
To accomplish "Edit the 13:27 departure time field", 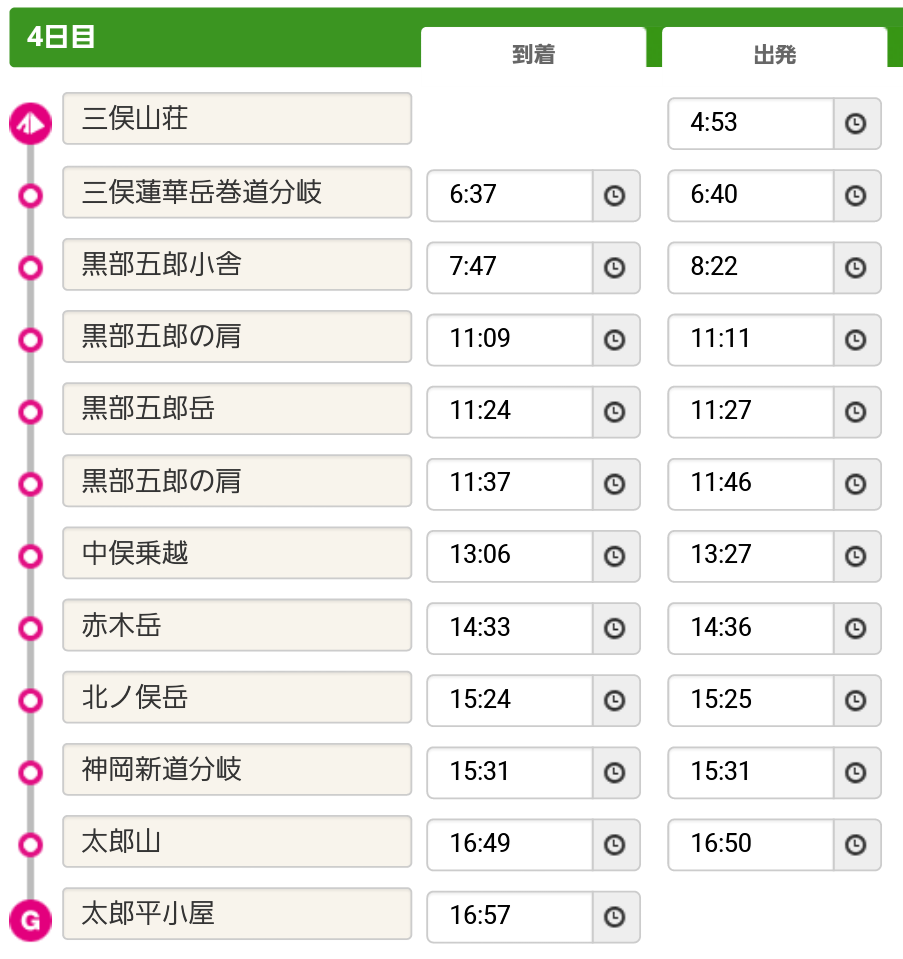I will [x=751, y=557].
